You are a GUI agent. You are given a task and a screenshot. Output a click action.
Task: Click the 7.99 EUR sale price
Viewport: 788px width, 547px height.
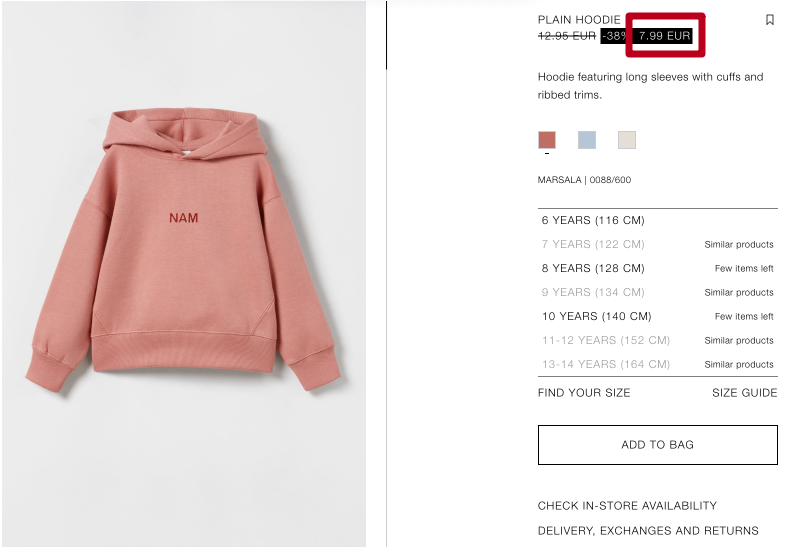pos(664,36)
